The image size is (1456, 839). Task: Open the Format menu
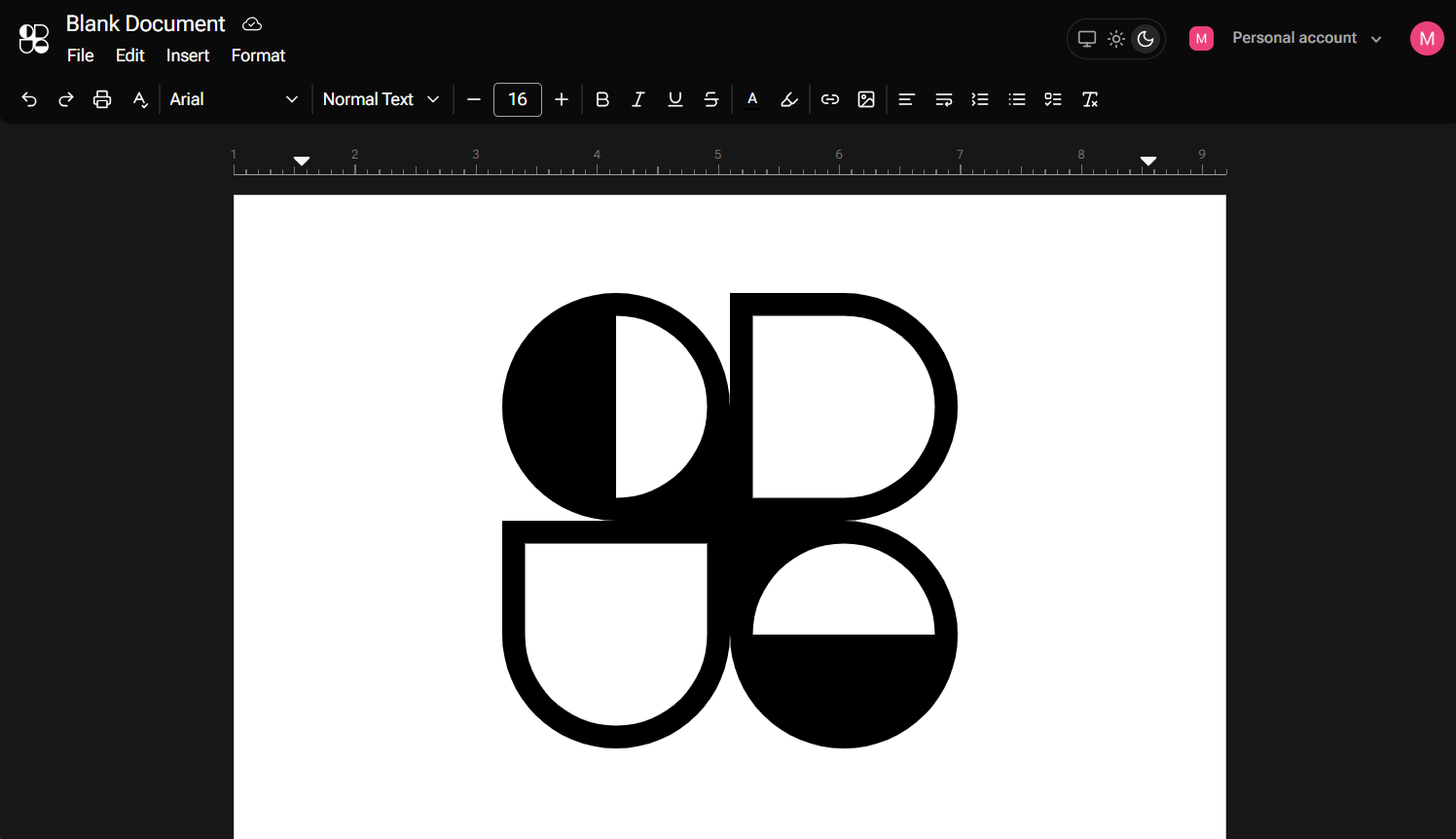(x=258, y=55)
